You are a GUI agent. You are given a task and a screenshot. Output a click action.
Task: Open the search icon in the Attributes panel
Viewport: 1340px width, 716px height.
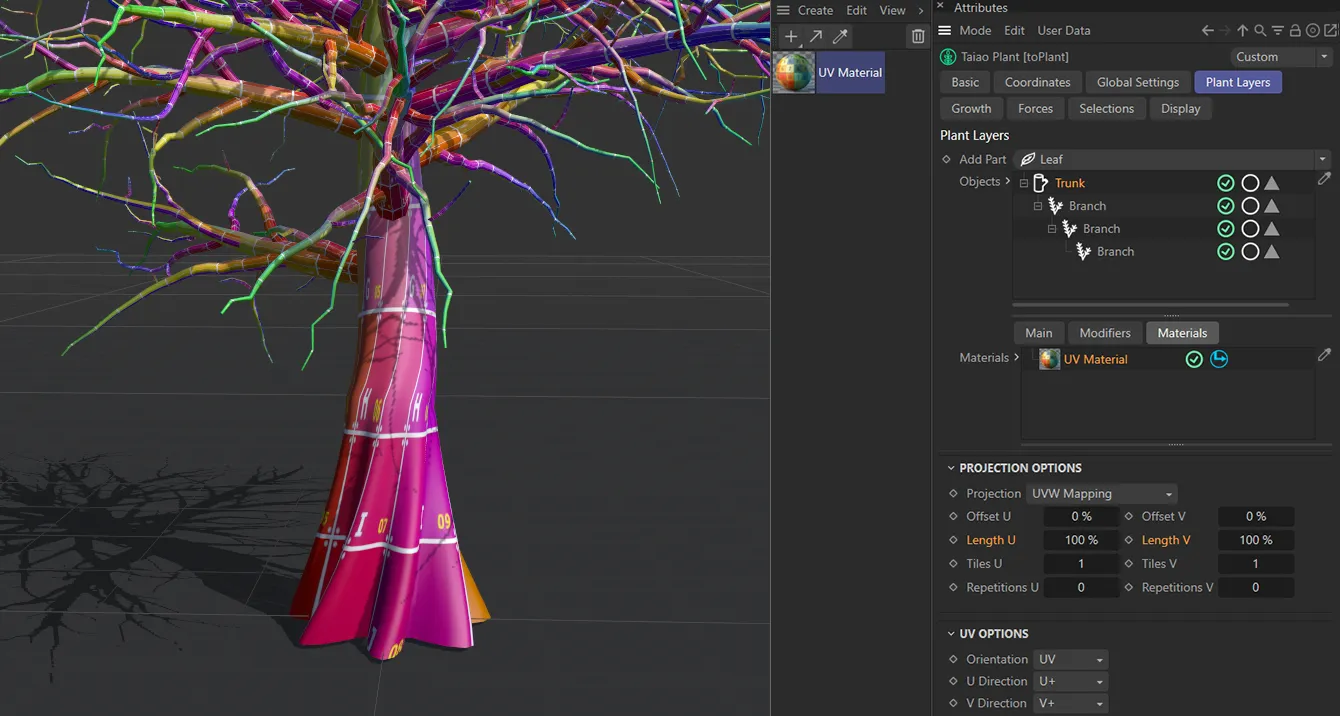point(1259,30)
